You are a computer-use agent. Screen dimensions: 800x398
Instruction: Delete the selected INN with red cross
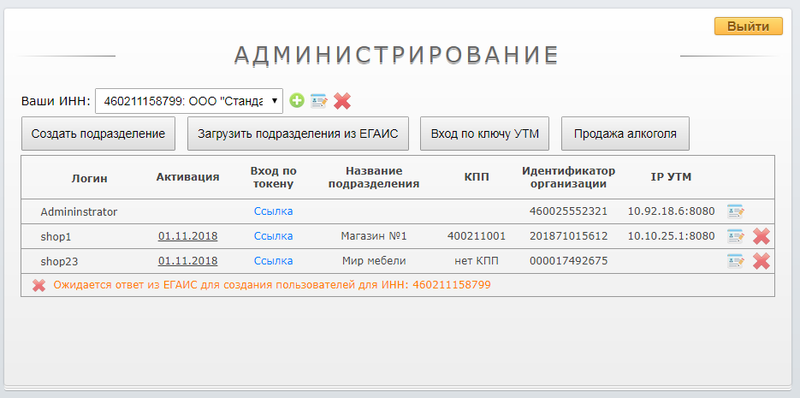click(342, 101)
